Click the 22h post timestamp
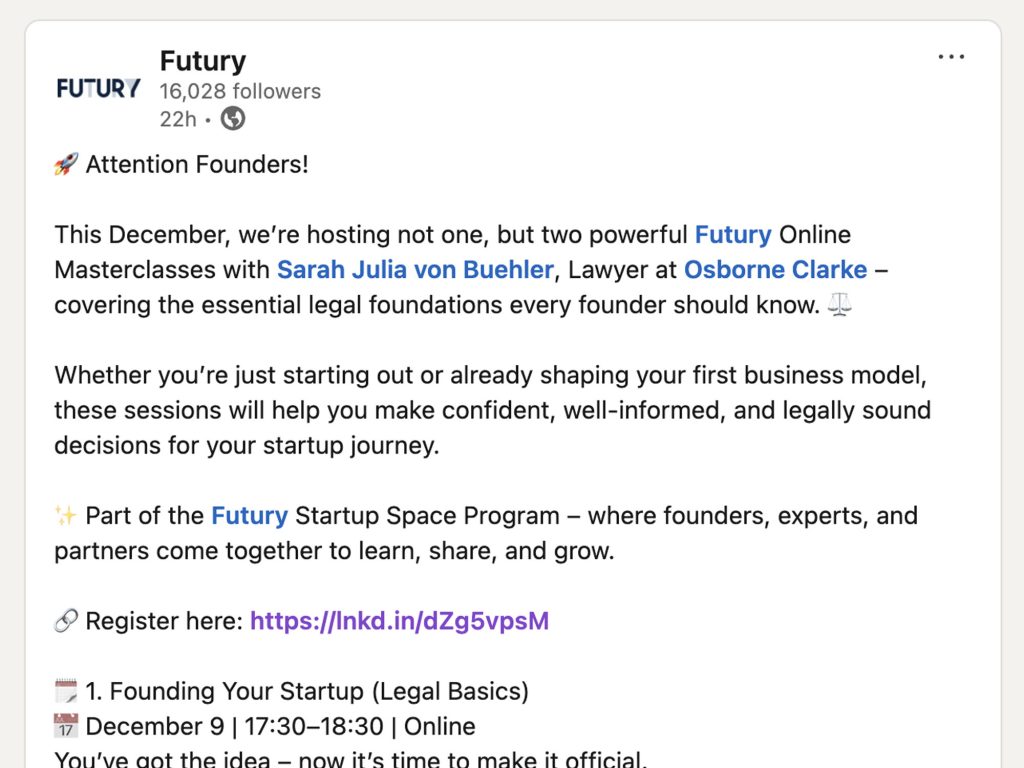The width and height of the screenshot is (1024, 768). tap(176, 119)
